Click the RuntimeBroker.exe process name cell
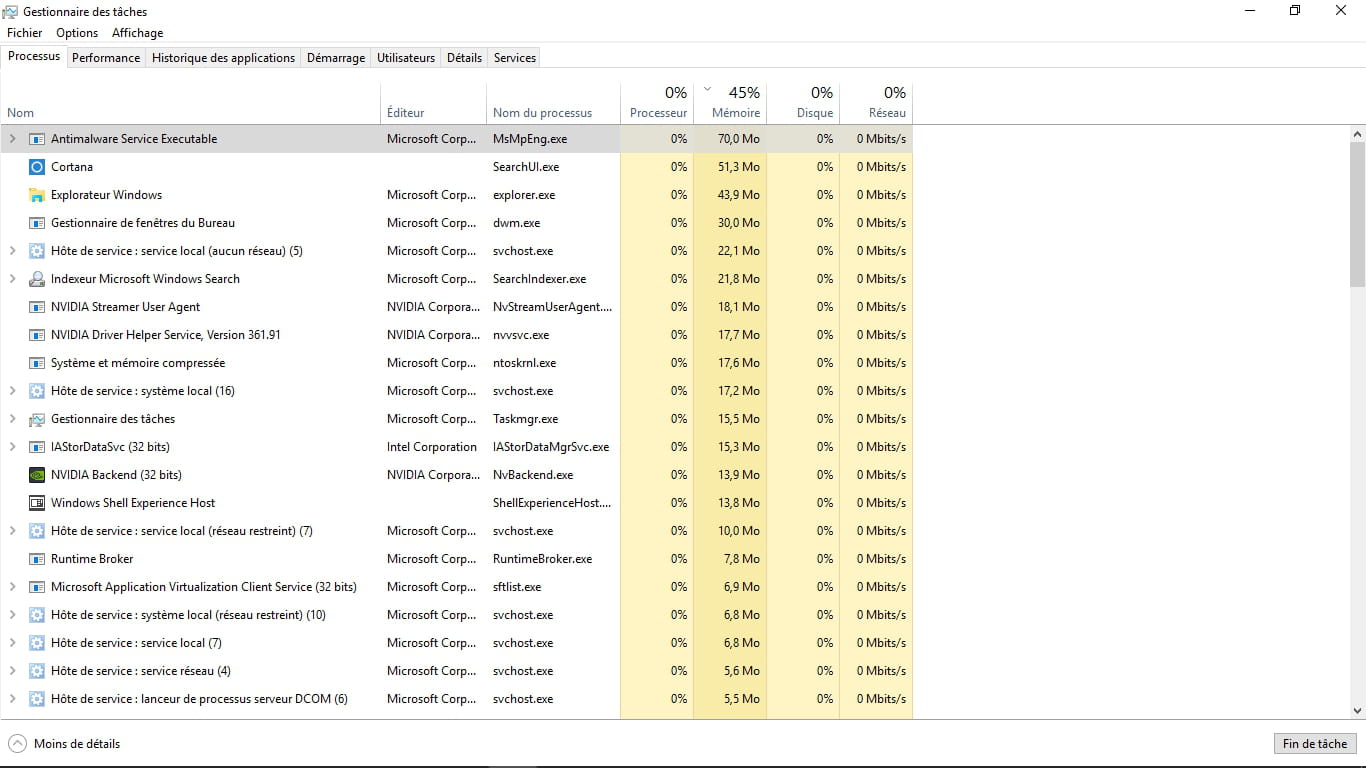The width and height of the screenshot is (1366, 768). point(553,559)
